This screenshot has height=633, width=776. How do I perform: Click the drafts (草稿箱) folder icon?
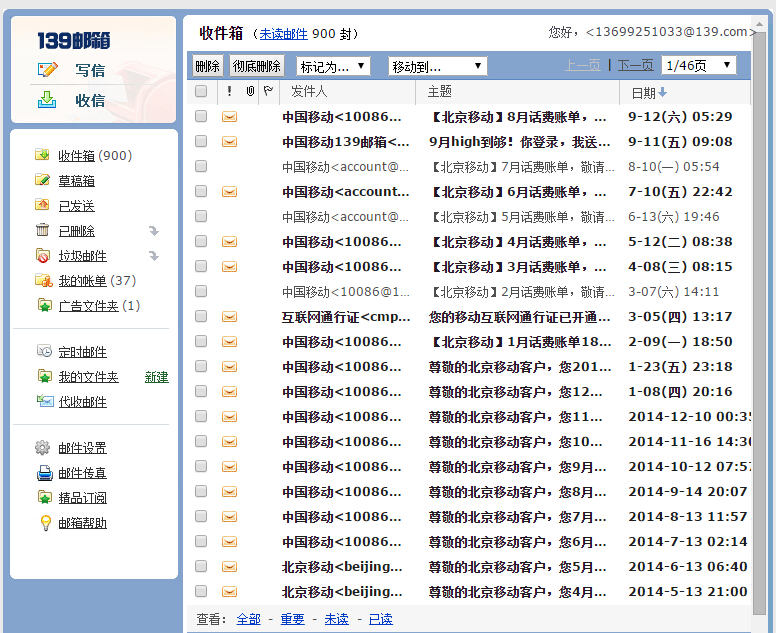(x=42, y=180)
